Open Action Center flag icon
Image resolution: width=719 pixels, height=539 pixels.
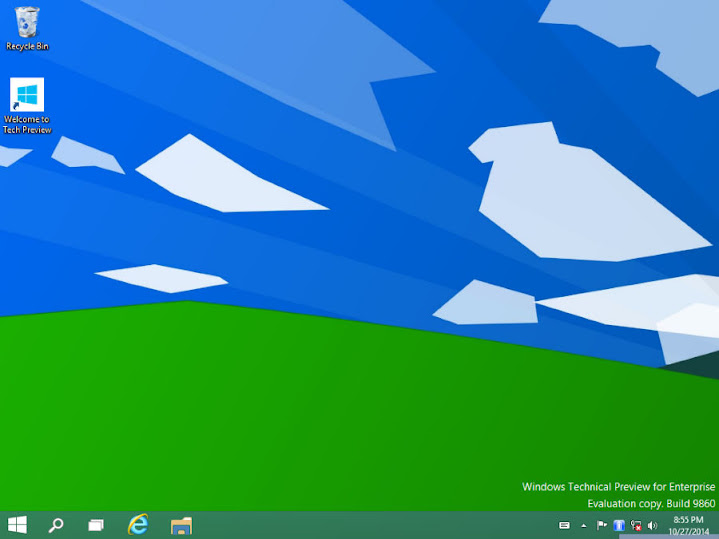coord(601,525)
